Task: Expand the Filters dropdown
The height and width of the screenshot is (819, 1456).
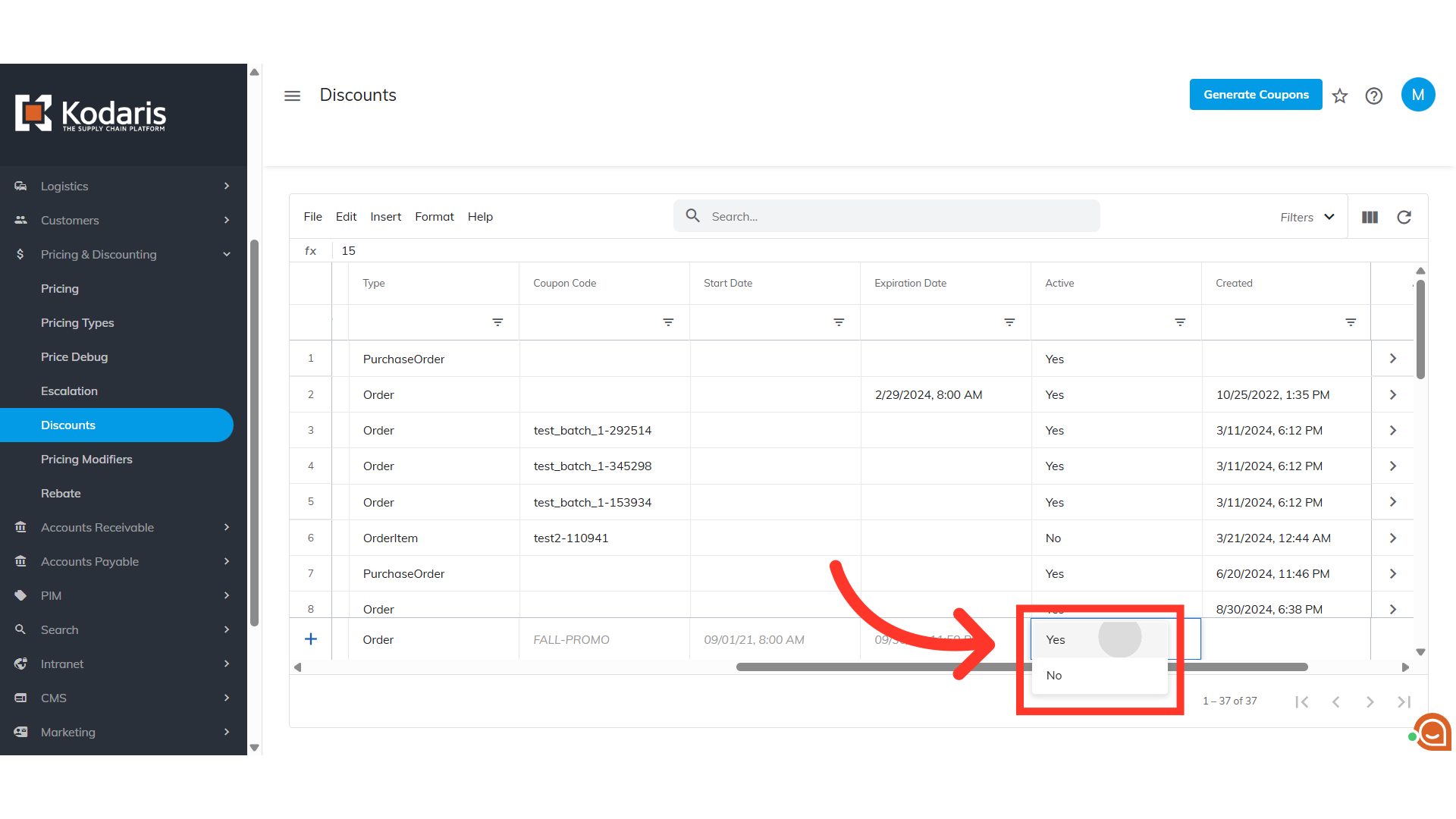Action: [1307, 218]
